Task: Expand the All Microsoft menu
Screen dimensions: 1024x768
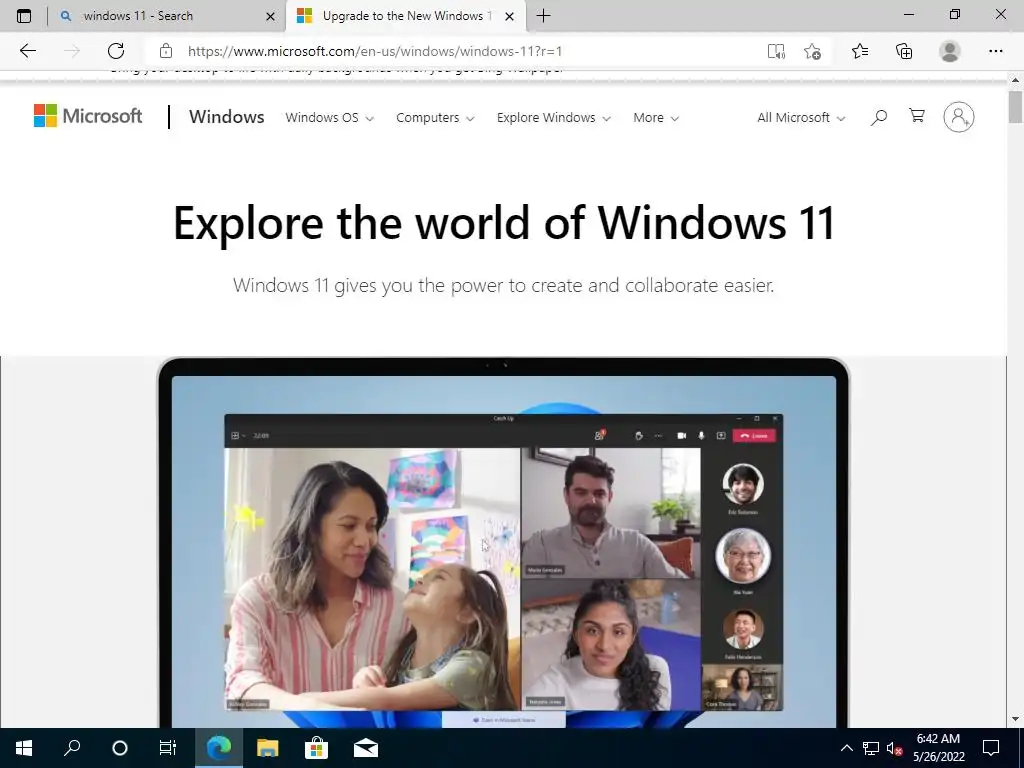Action: tap(801, 118)
